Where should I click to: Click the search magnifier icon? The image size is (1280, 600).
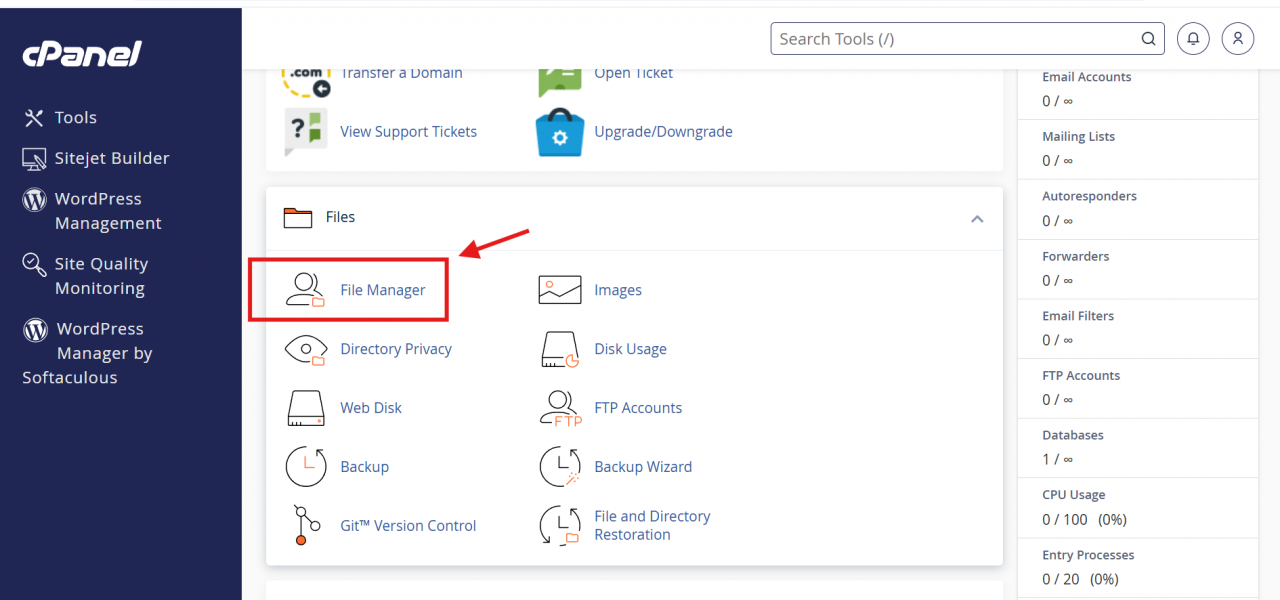1149,39
